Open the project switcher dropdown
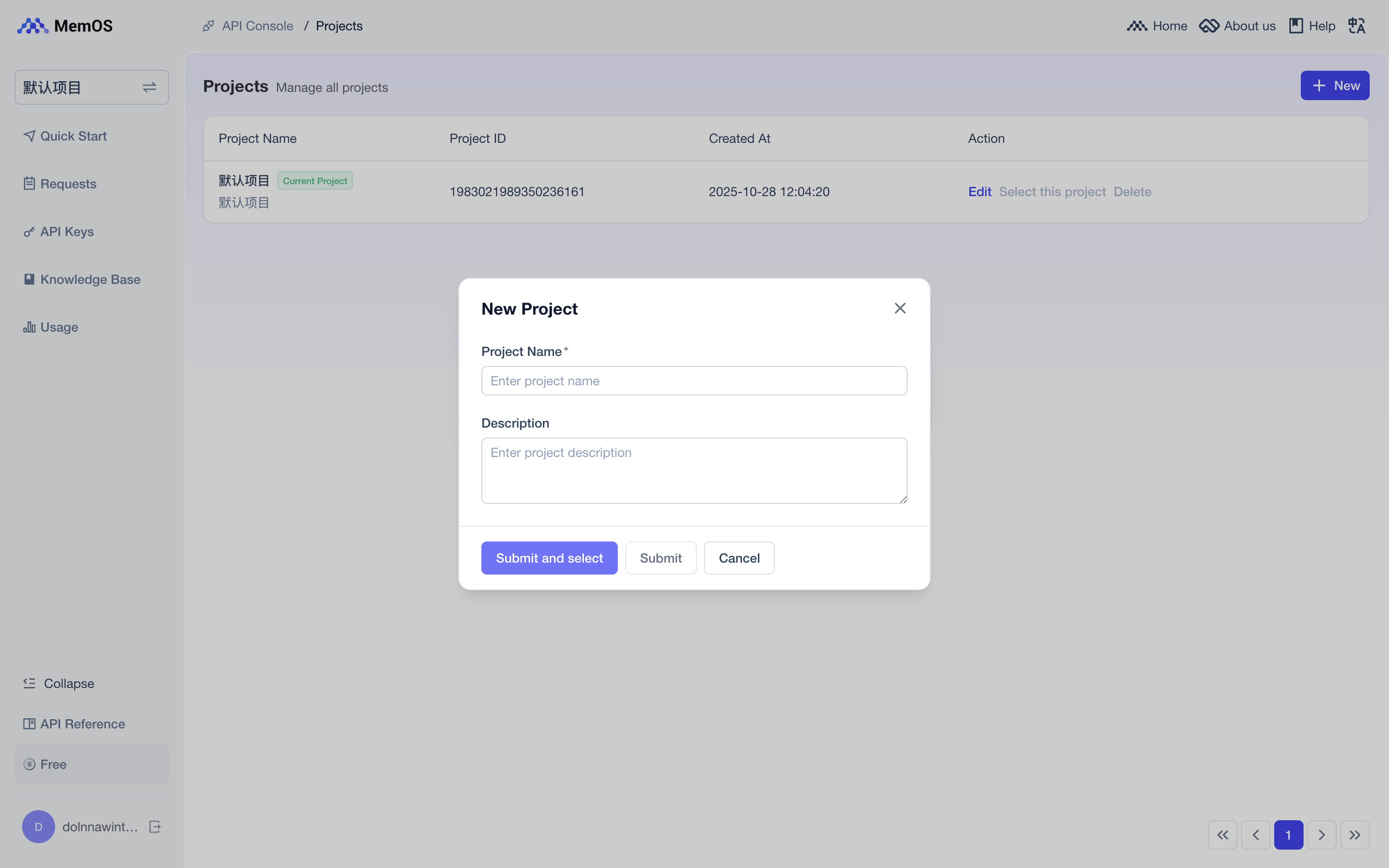 pyautogui.click(x=92, y=87)
